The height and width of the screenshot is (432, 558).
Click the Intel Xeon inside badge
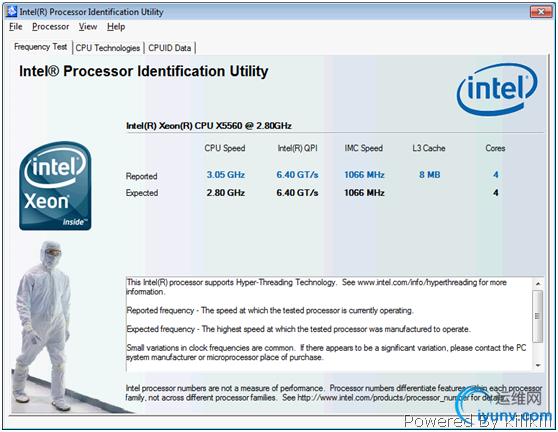click(x=55, y=186)
